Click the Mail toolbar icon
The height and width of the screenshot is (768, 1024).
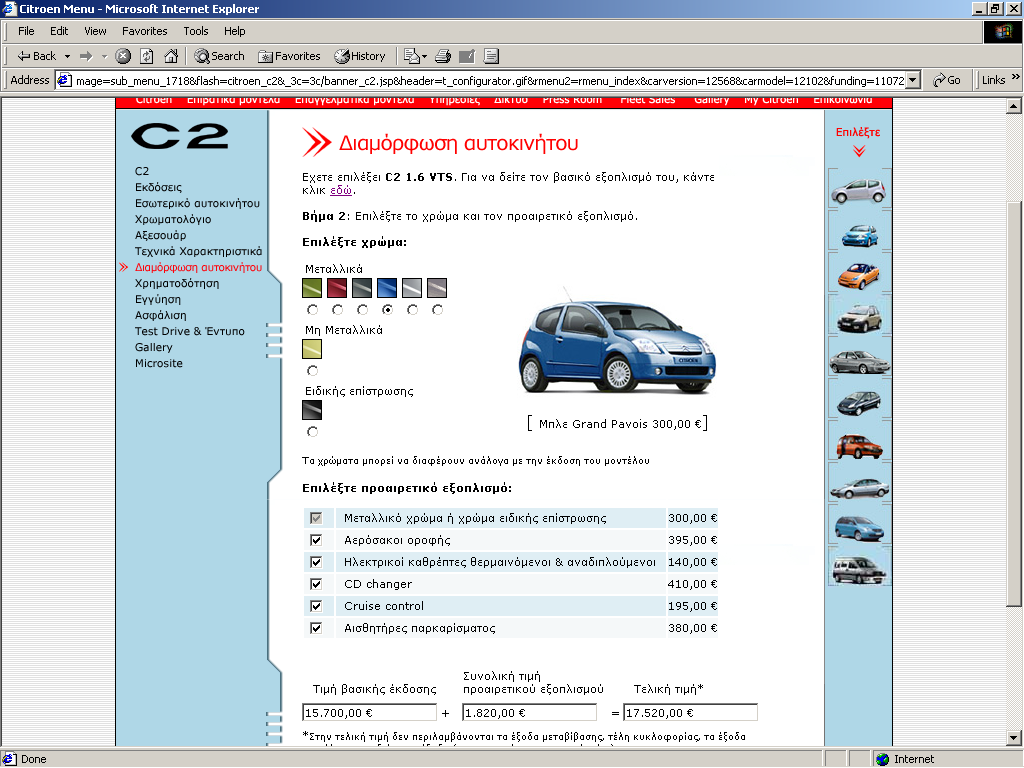click(x=411, y=56)
